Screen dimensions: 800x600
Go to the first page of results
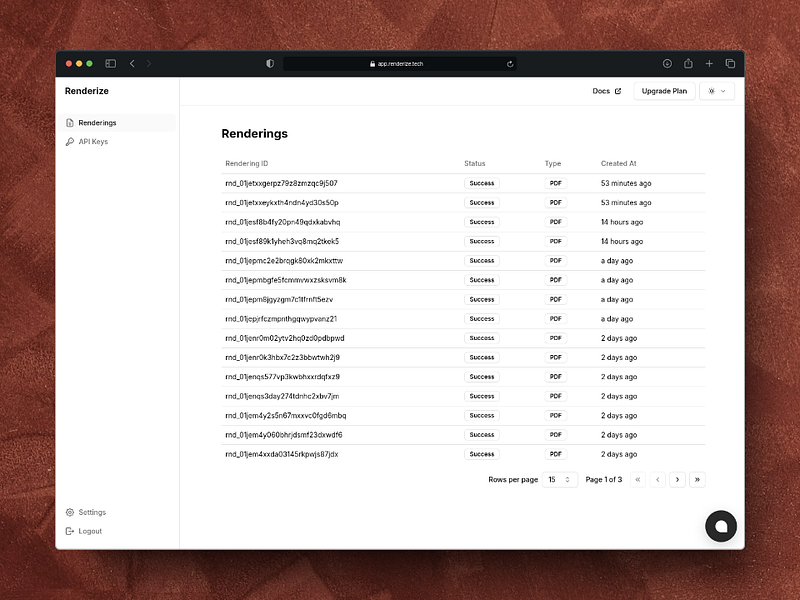pos(638,480)
